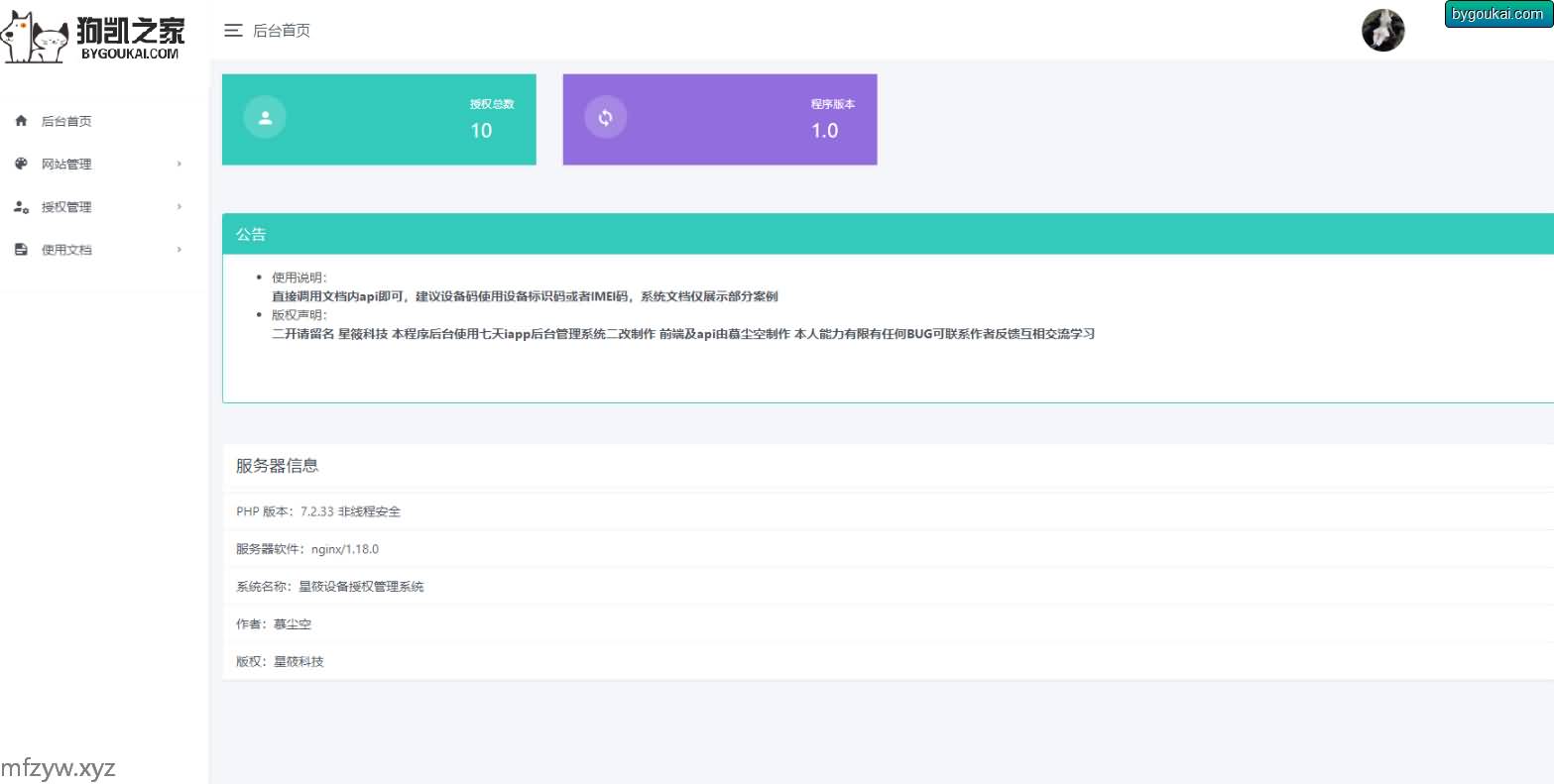Open the 使用文档 sidebar menu item

pyautogui.click(x=66, y=250)
